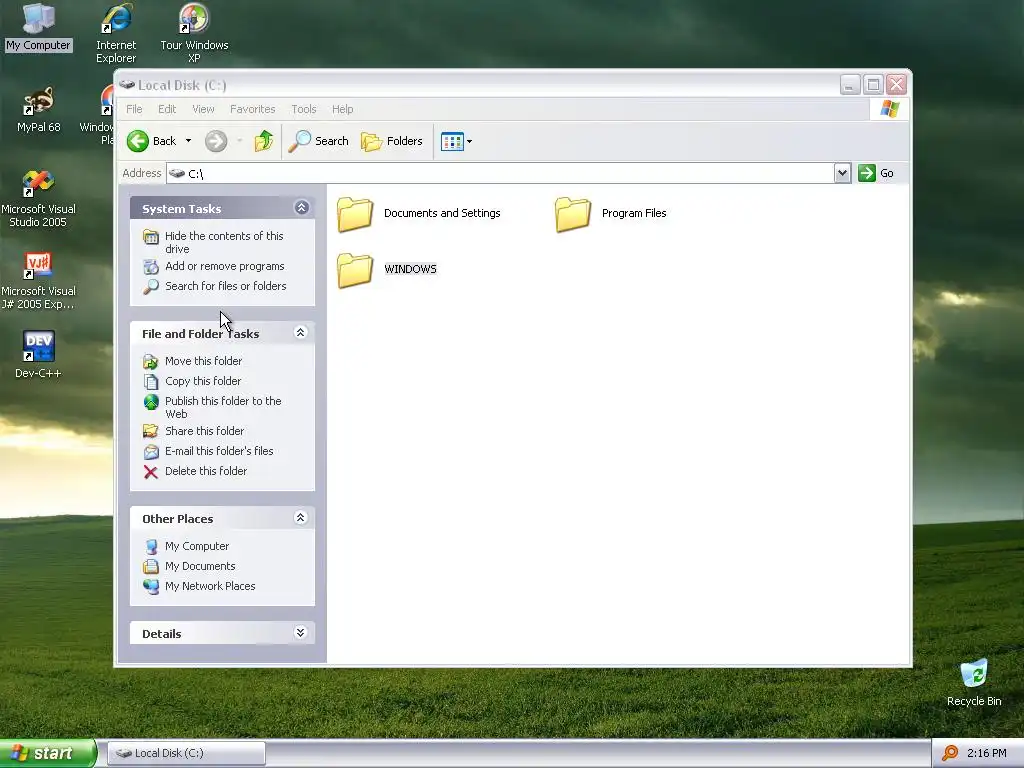
Task: Select the Recycle Bin icon
Action: coord(974,682)
